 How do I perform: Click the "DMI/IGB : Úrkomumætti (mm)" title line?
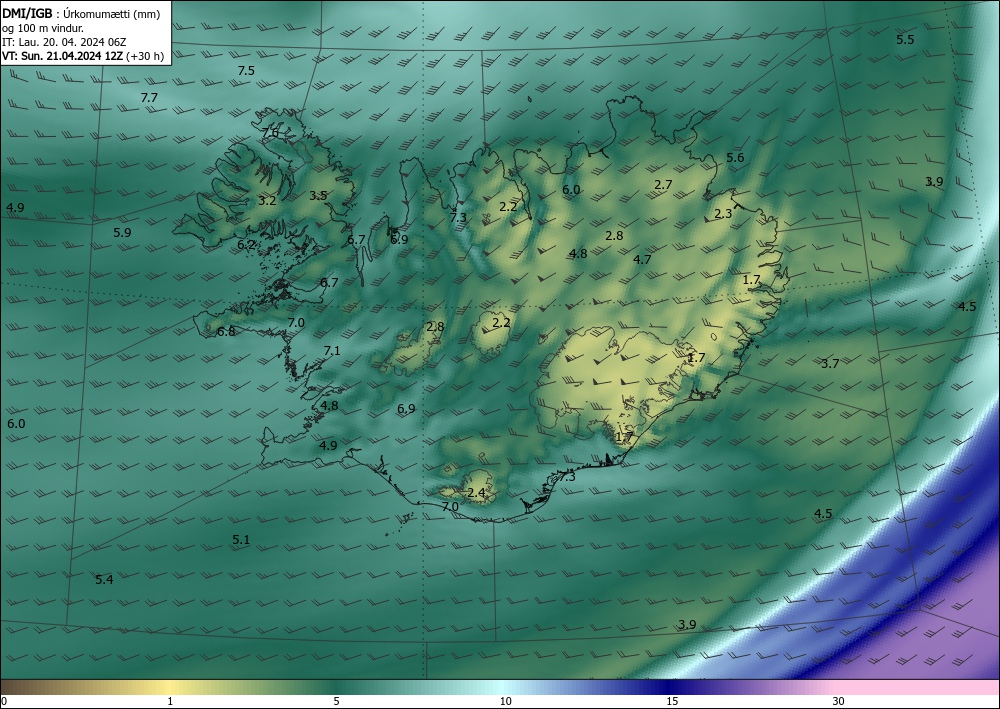[81, 15]
